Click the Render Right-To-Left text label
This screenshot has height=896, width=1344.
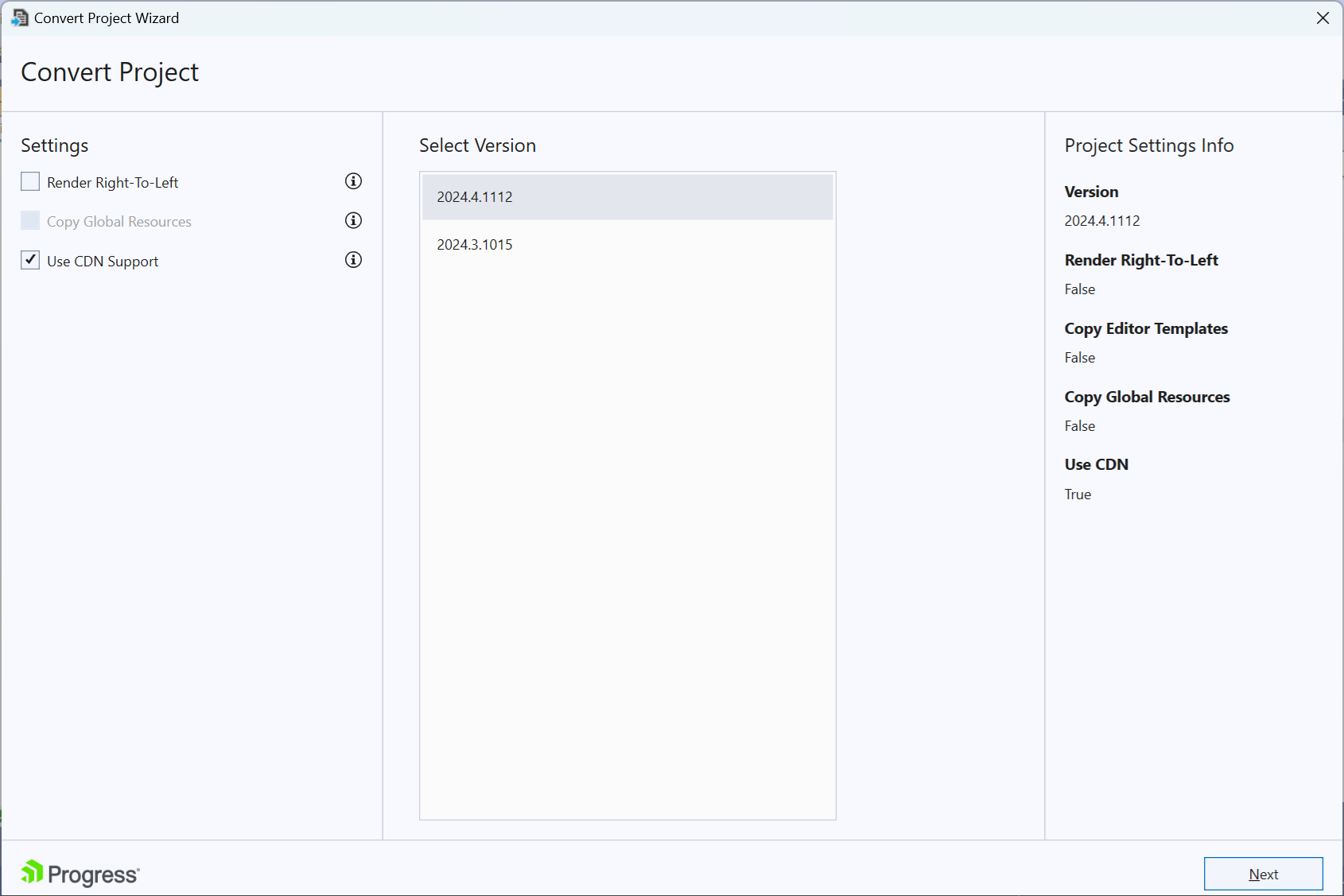[111, 181]
